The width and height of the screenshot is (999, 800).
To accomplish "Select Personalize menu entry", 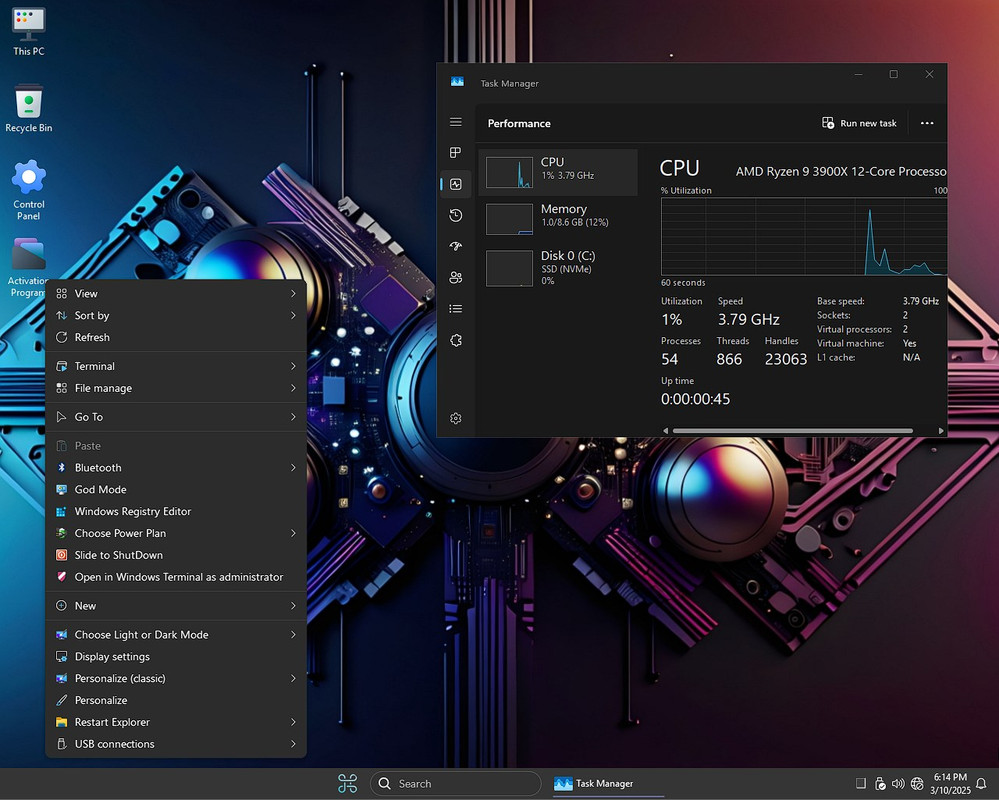I will pos(176,700).
